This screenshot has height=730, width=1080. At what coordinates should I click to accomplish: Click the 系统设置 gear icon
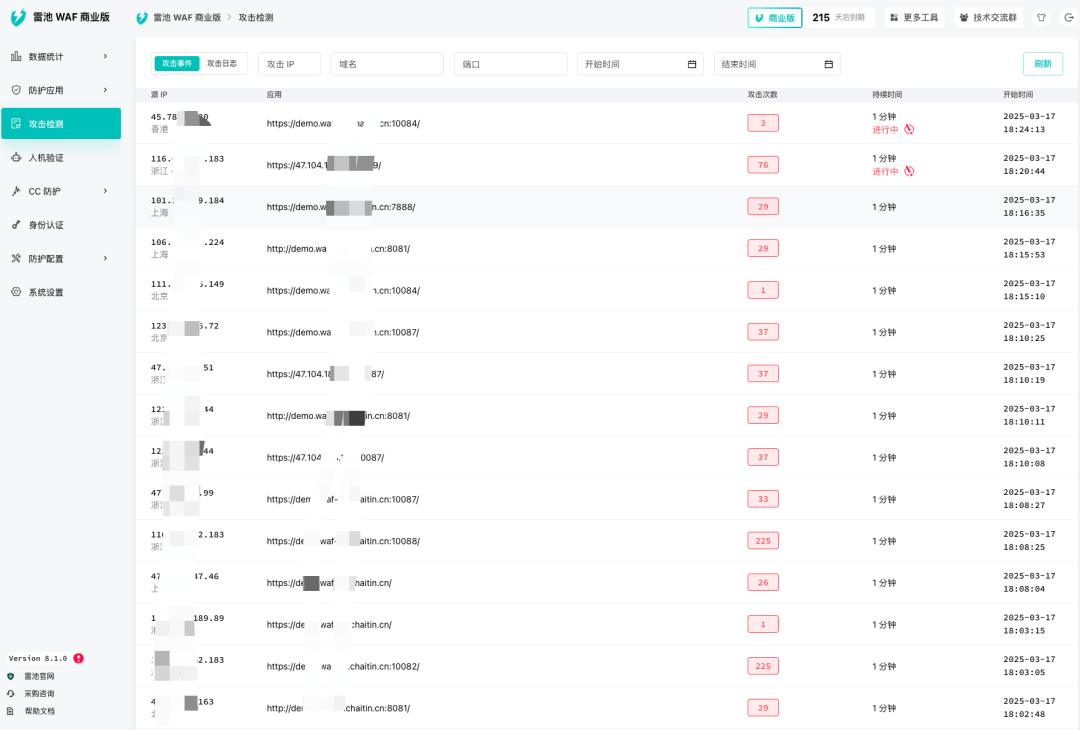click(16, 292)
